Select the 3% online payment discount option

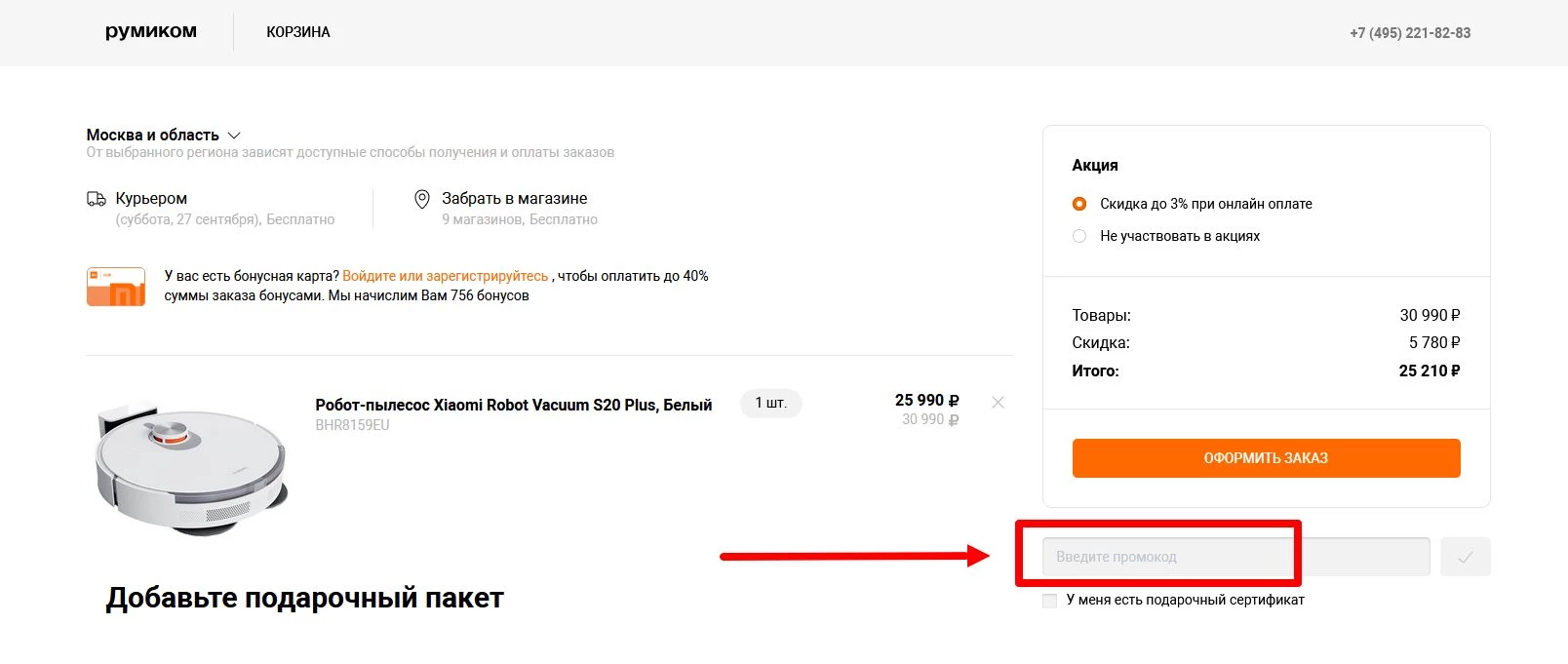tap(1079, 204)
